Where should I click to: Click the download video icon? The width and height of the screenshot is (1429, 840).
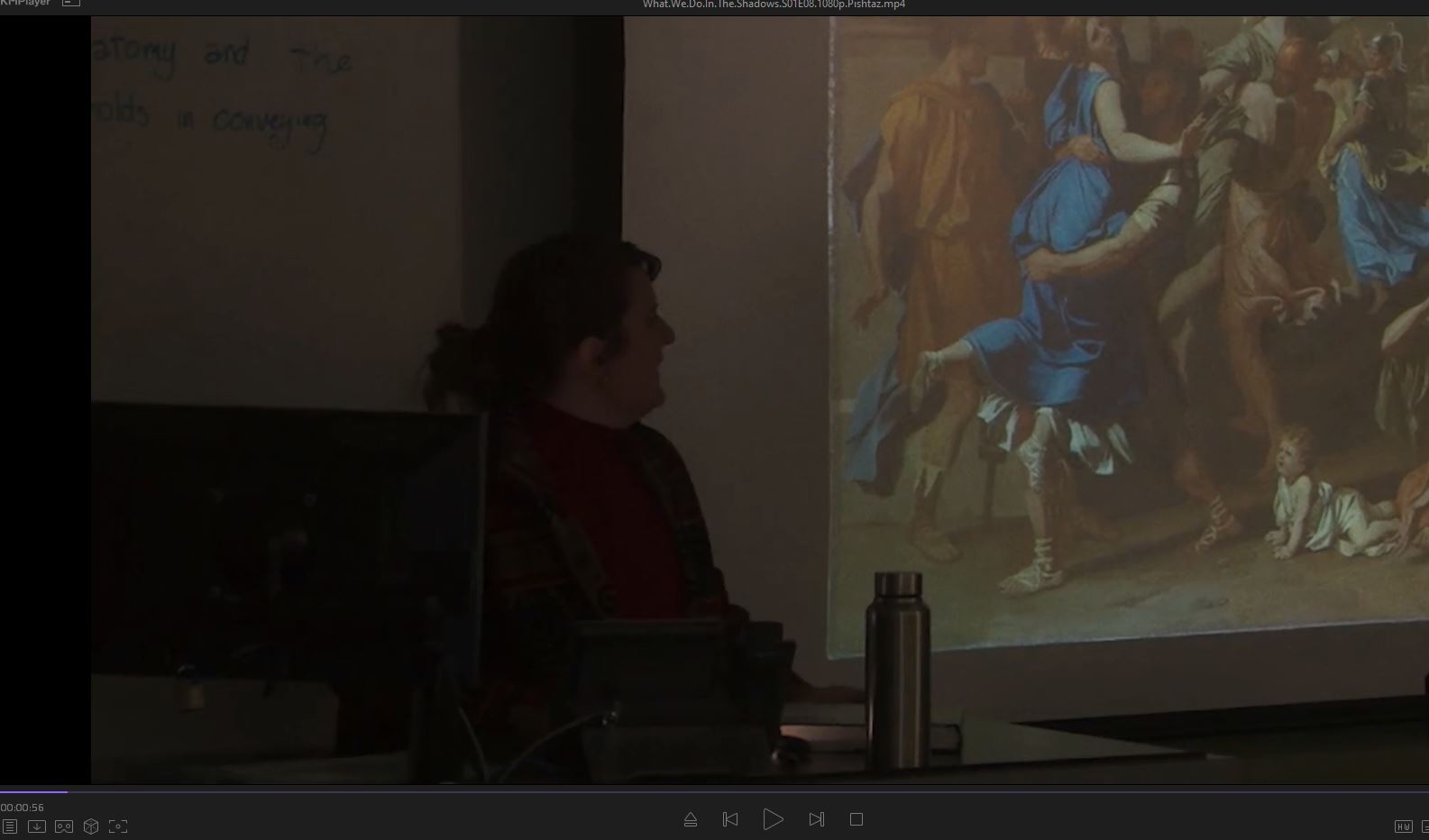coord(37,826)
